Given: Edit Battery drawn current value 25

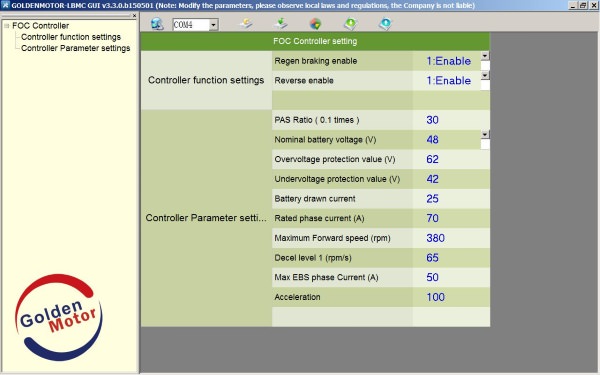Looking at the screenshot, I should click(x=432, y=199).
